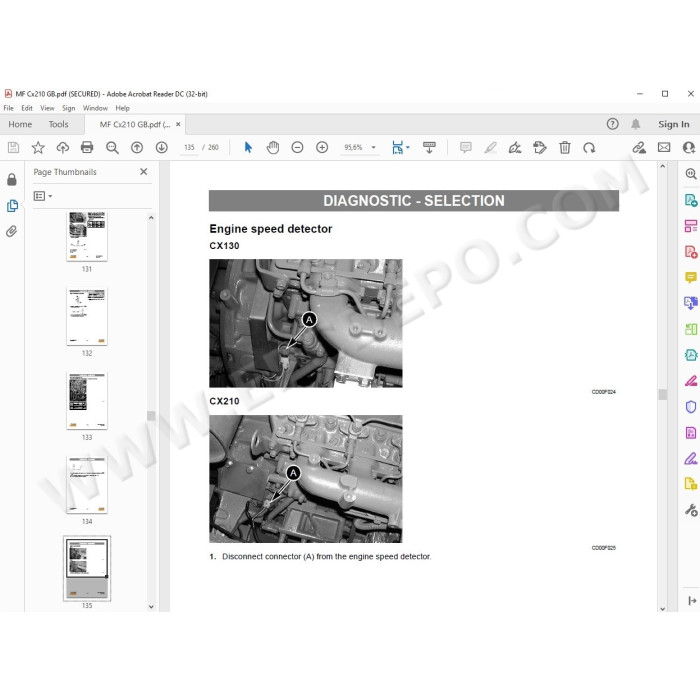700x700 pixels.
Task: Open the Create PDF tool in the right pane
Action: pos(691,252)
